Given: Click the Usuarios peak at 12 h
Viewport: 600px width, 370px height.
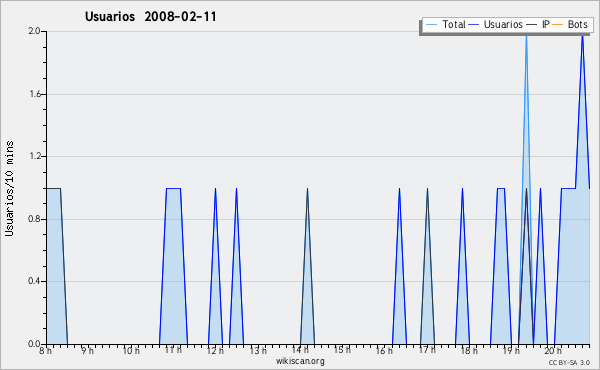Looking at the screenshot, I should coord(215,189).
